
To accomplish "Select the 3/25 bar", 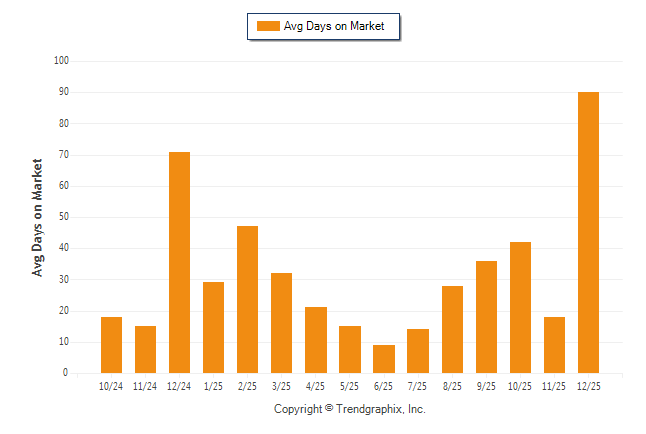I will tap(281, 323).
